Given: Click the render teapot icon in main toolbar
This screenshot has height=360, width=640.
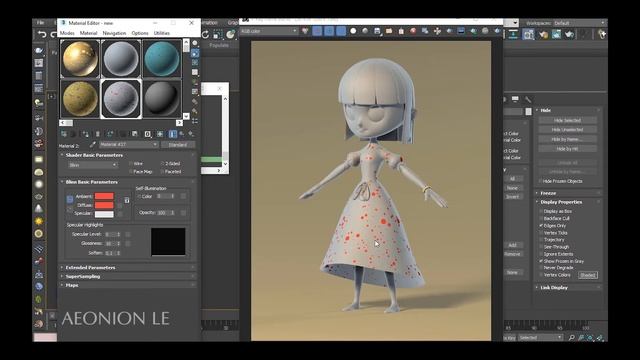Looking at the screenshot, I should 569,35.
